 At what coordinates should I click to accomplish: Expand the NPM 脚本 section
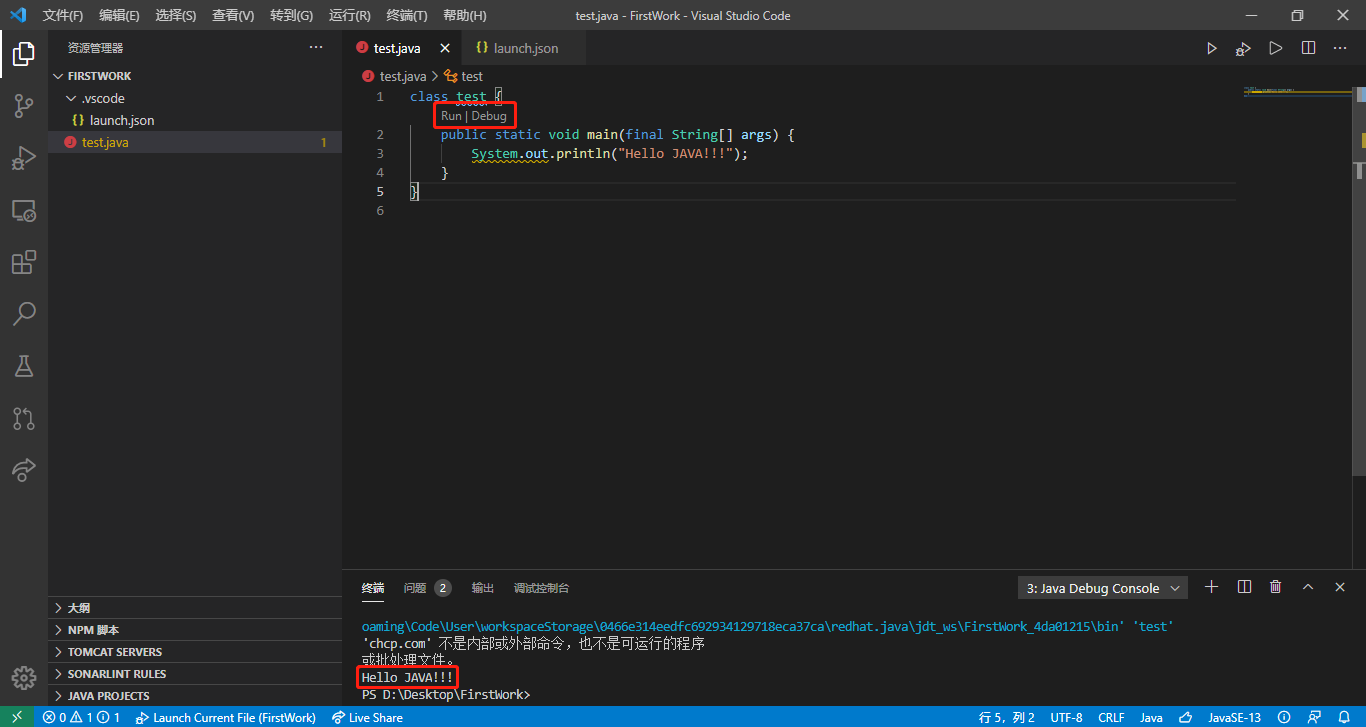[195, 630]
